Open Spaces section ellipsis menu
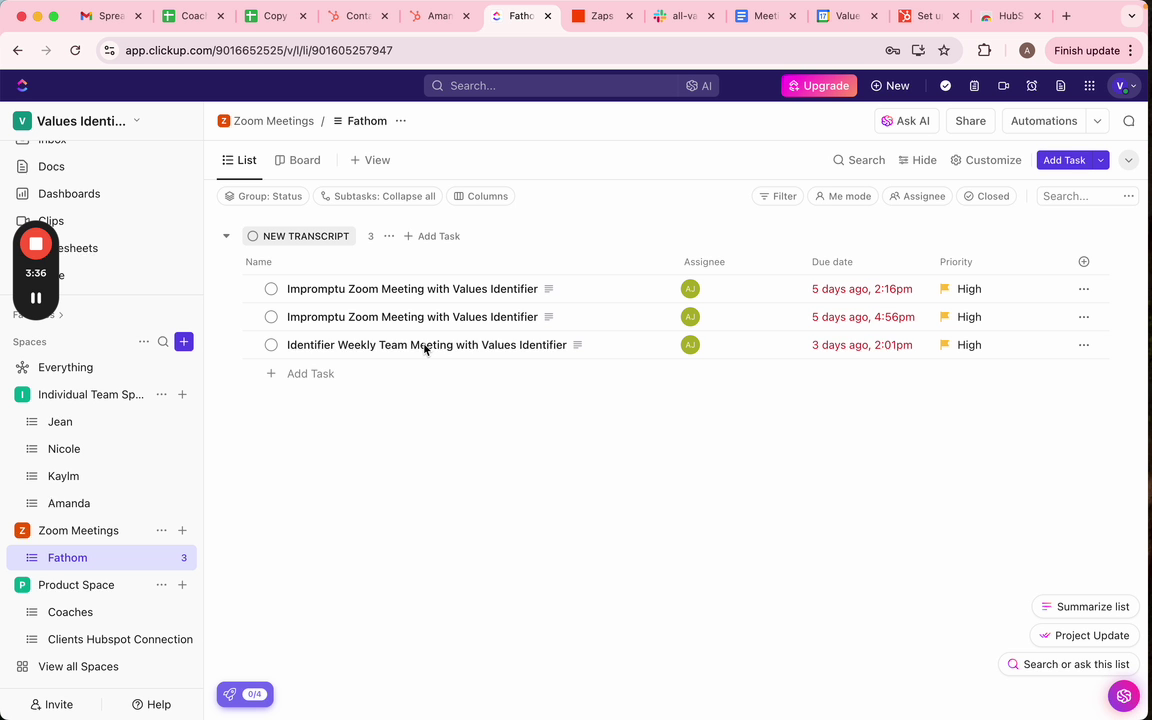Screen dimensions: 1152x720 [x=144, y=342]
